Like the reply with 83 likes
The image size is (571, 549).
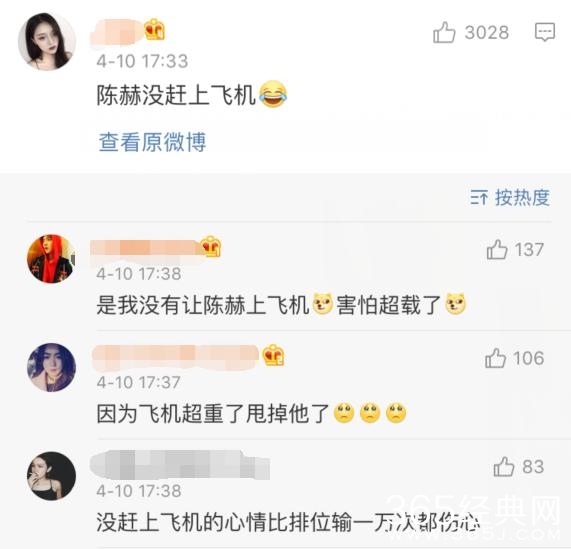504,467
